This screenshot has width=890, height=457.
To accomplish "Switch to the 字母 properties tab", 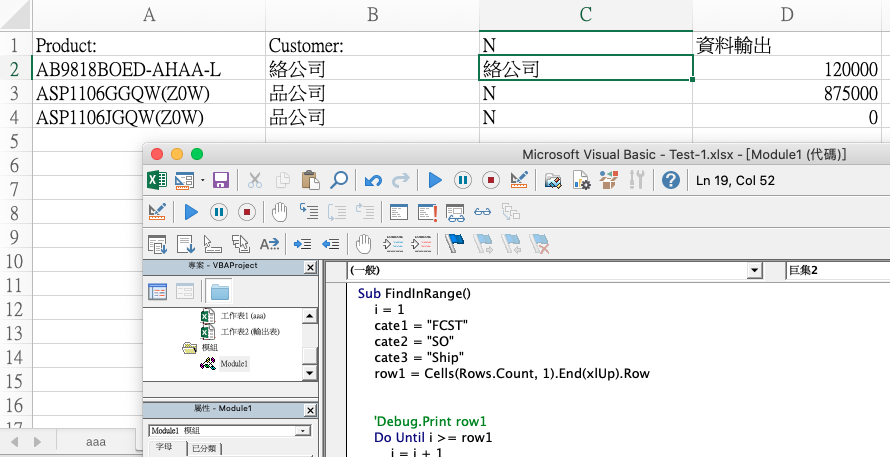I will click(x=164, y=448).
